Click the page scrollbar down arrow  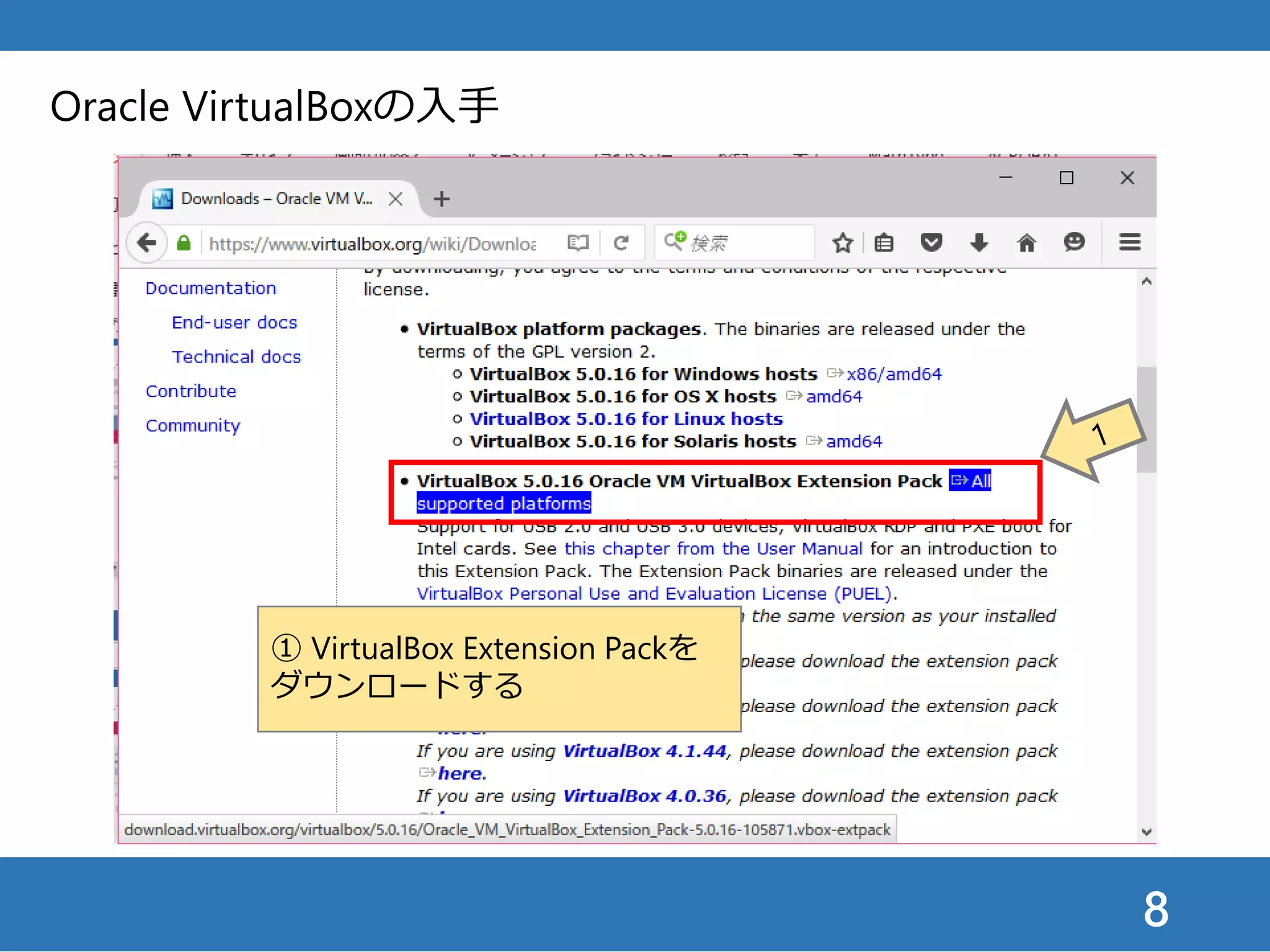point(1147,832)
